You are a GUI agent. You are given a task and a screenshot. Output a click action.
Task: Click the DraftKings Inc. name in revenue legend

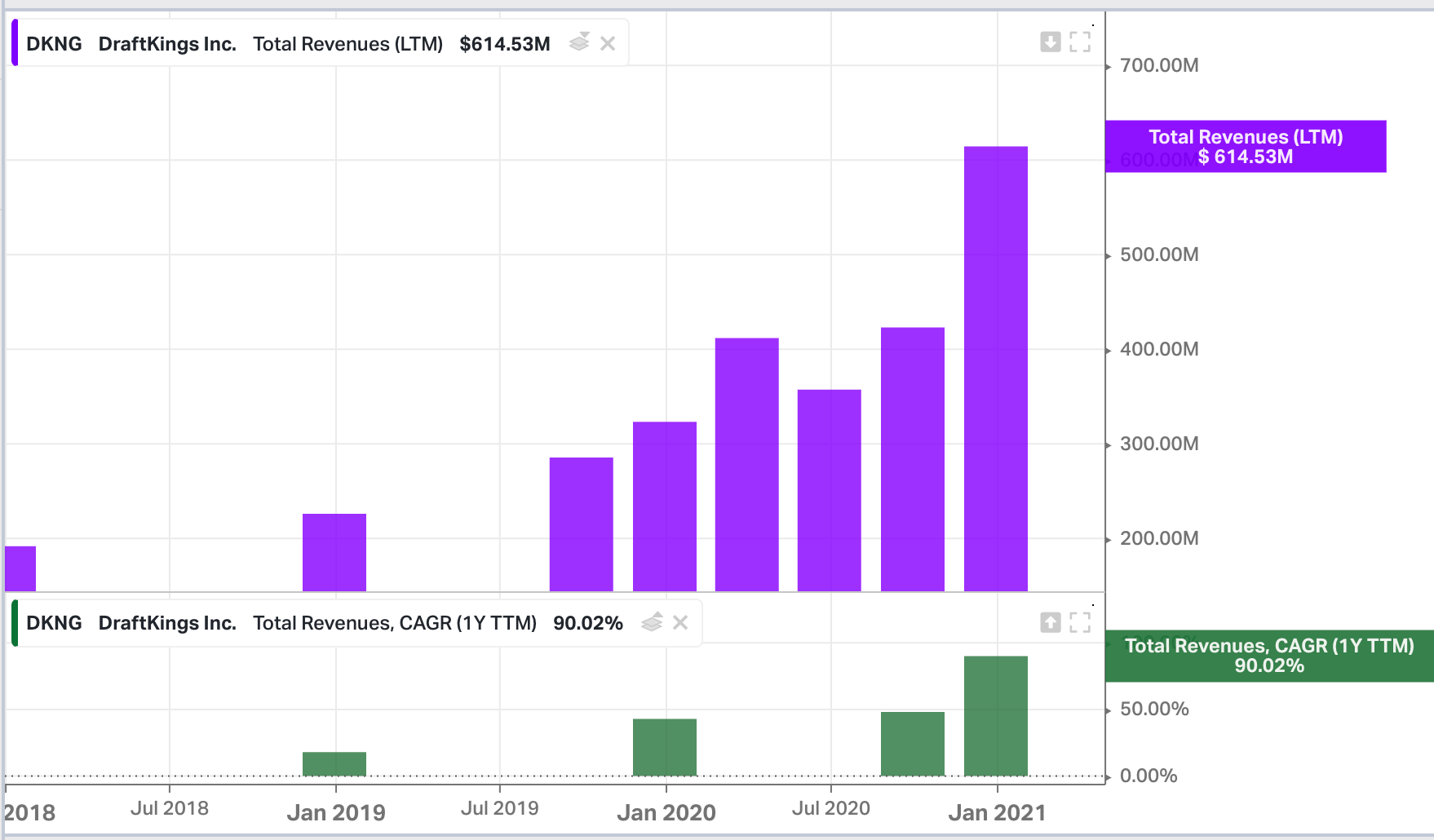point(167,44)
